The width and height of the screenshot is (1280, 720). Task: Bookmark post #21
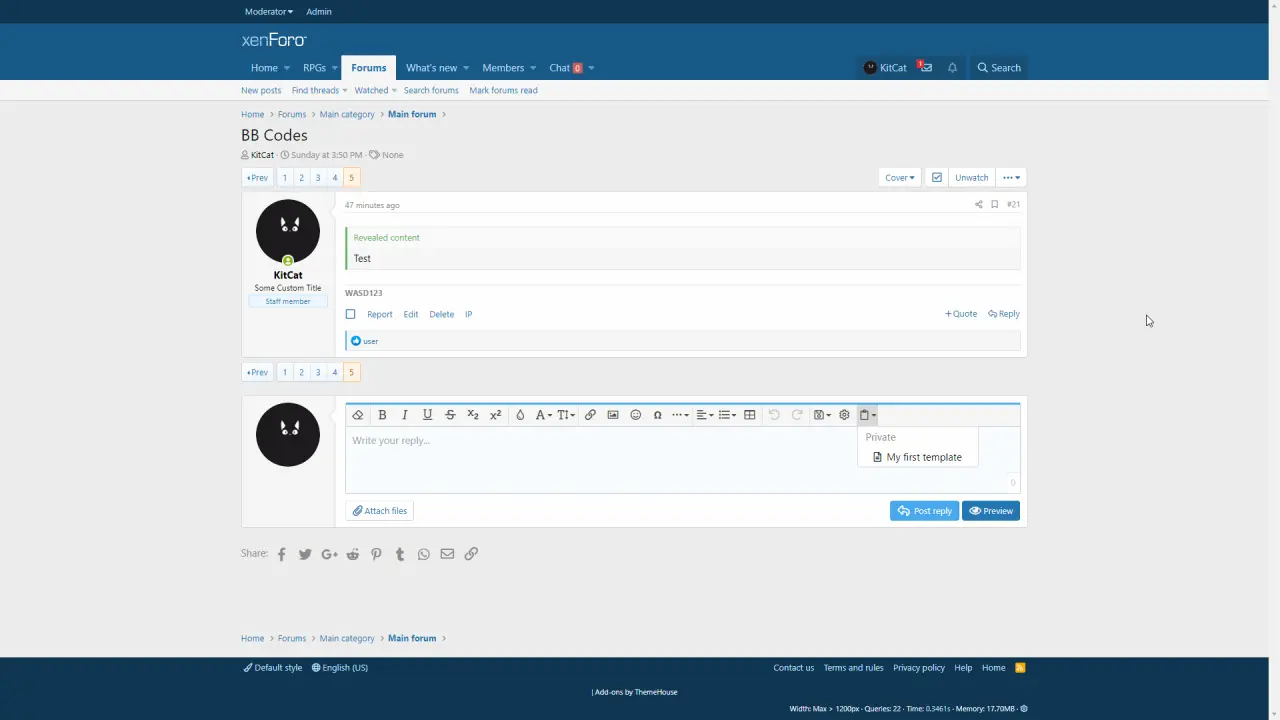coord(994,204)
